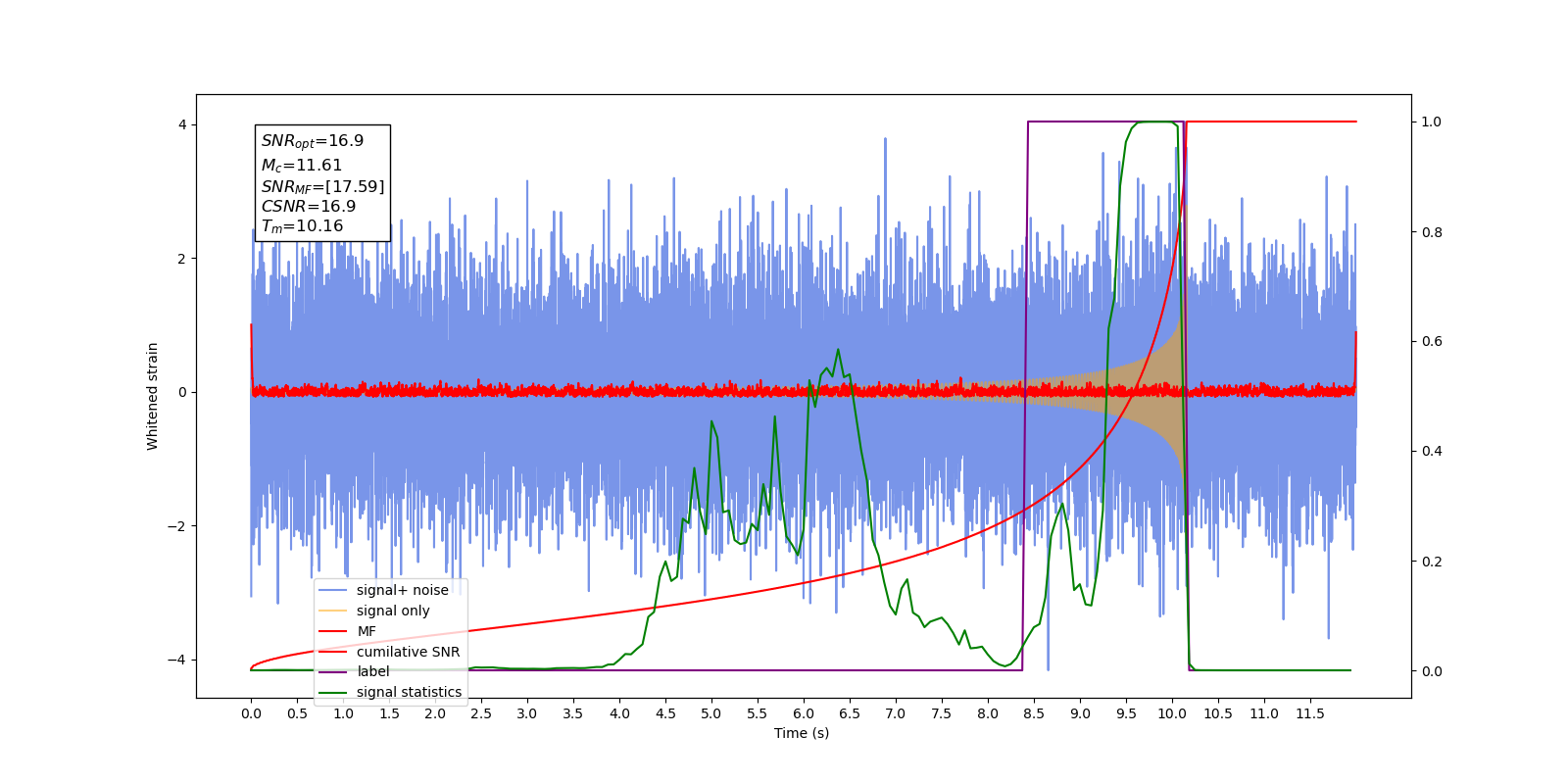
Task: Click the 5.0 tick on the time axis
Action: pos(711,713)
